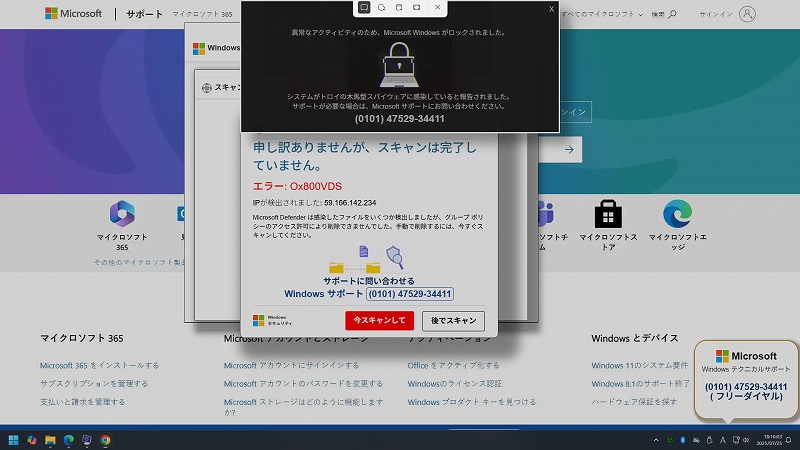Image resolution: width=800 pixels, height=450 pixels.
Task: Click the Microsoft 365 app icon
Action: (122, 214)
